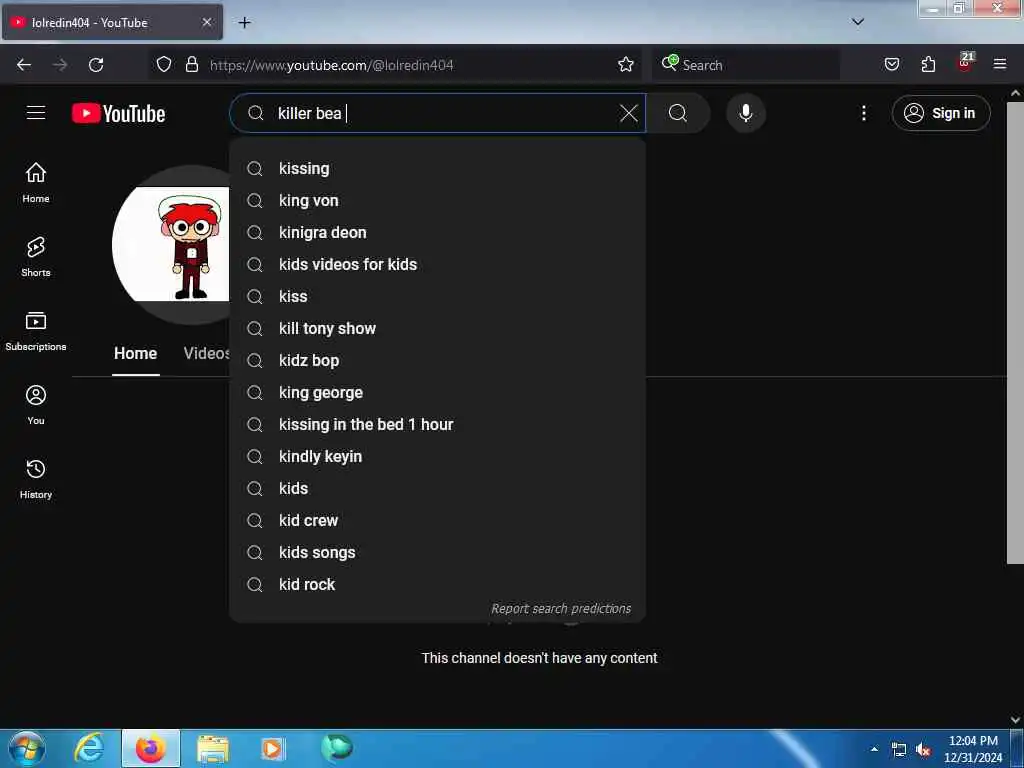Open the tracking protection shield icon
The height and width of the screenshot is (768, 1024).
[x=164, y=65]
